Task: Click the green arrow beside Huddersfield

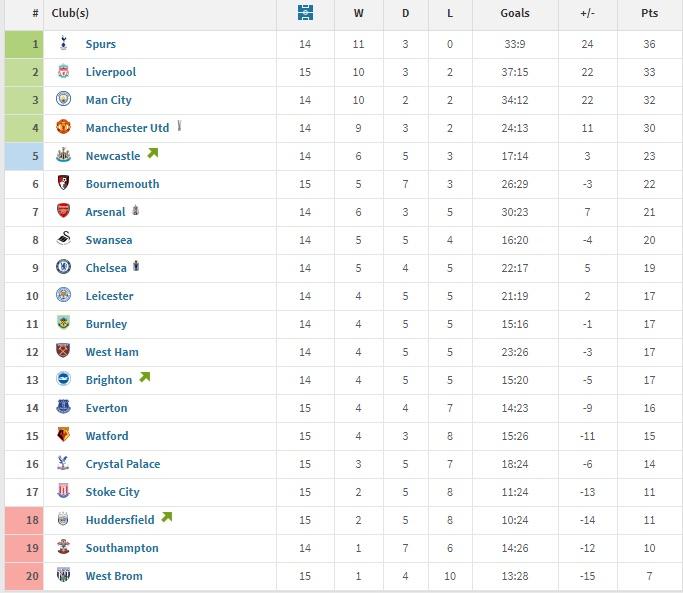Action: click(x=167, y=517)
